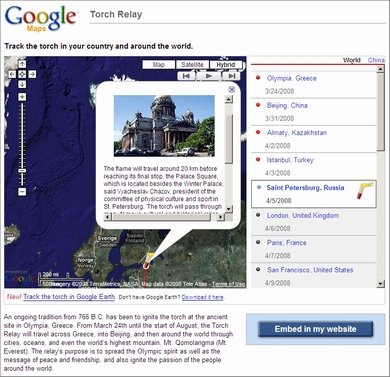Skip to previous torch relay stop
The height and width of the screenshot is (377, 390).
coord(186,76)
